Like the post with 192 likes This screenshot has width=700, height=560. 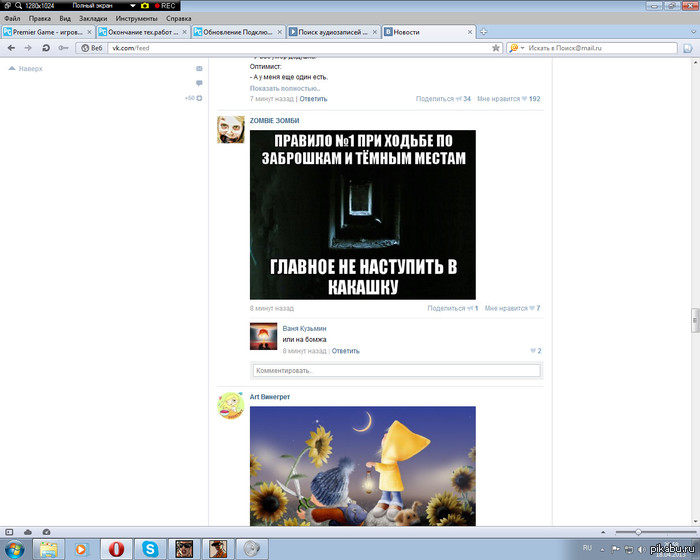coord(508,99)
